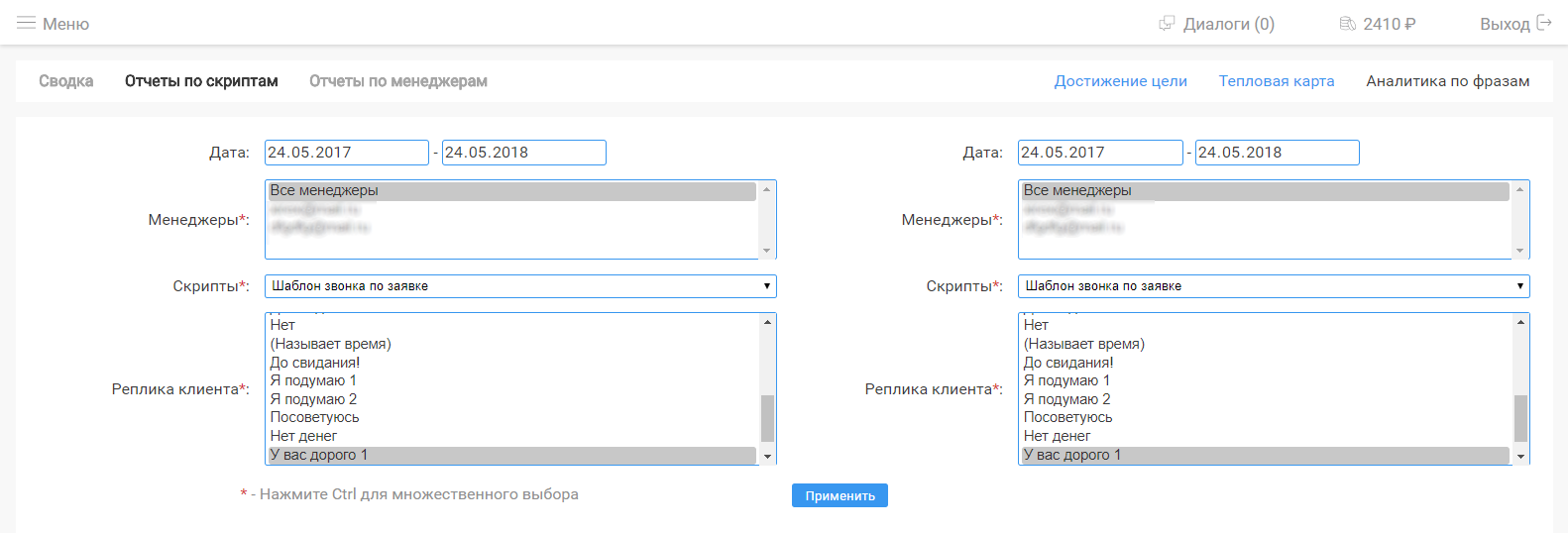The image size is (1568, 533).
Task: Click the left start date field
Action: (x=346, y=153)
